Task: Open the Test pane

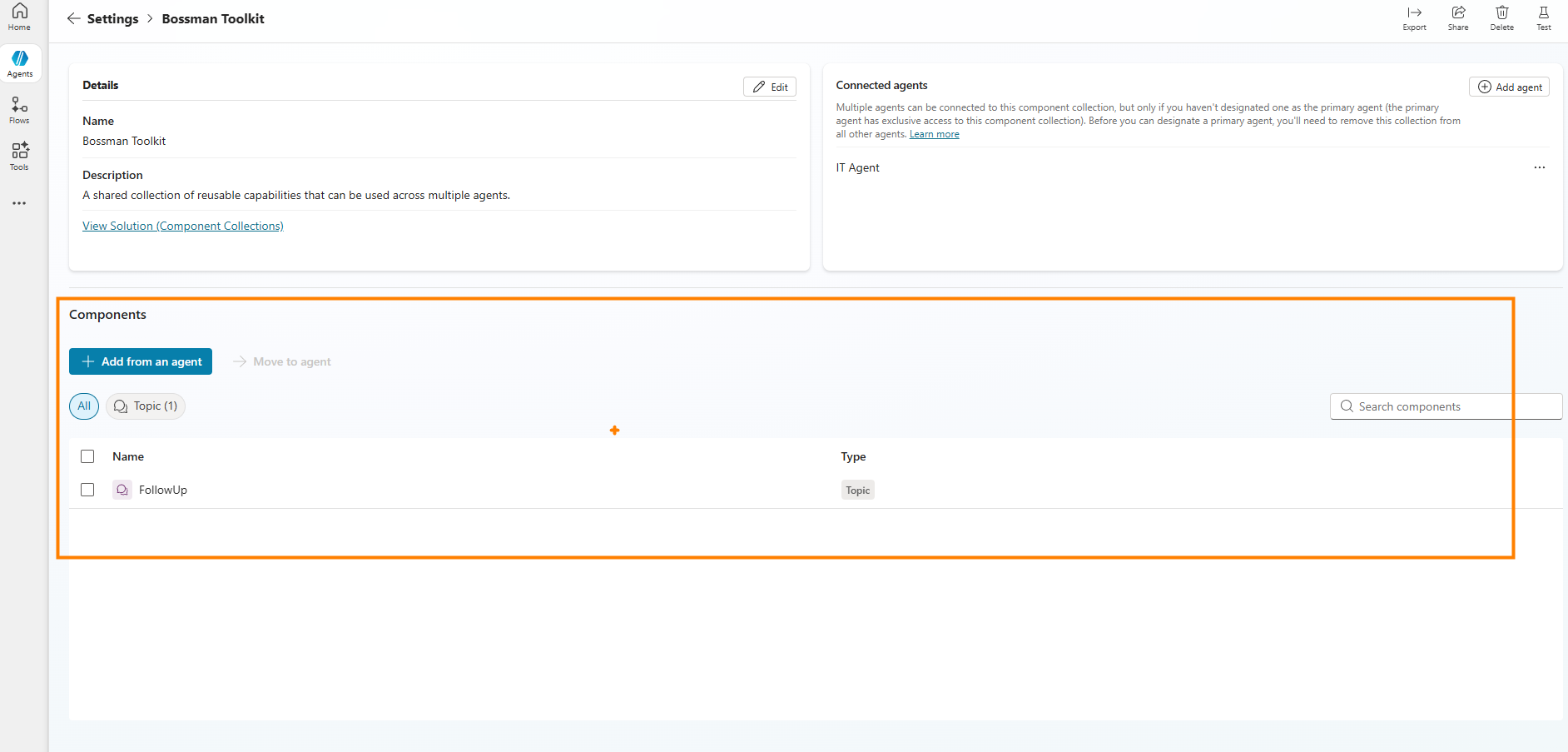Action: coord(1544,17)
